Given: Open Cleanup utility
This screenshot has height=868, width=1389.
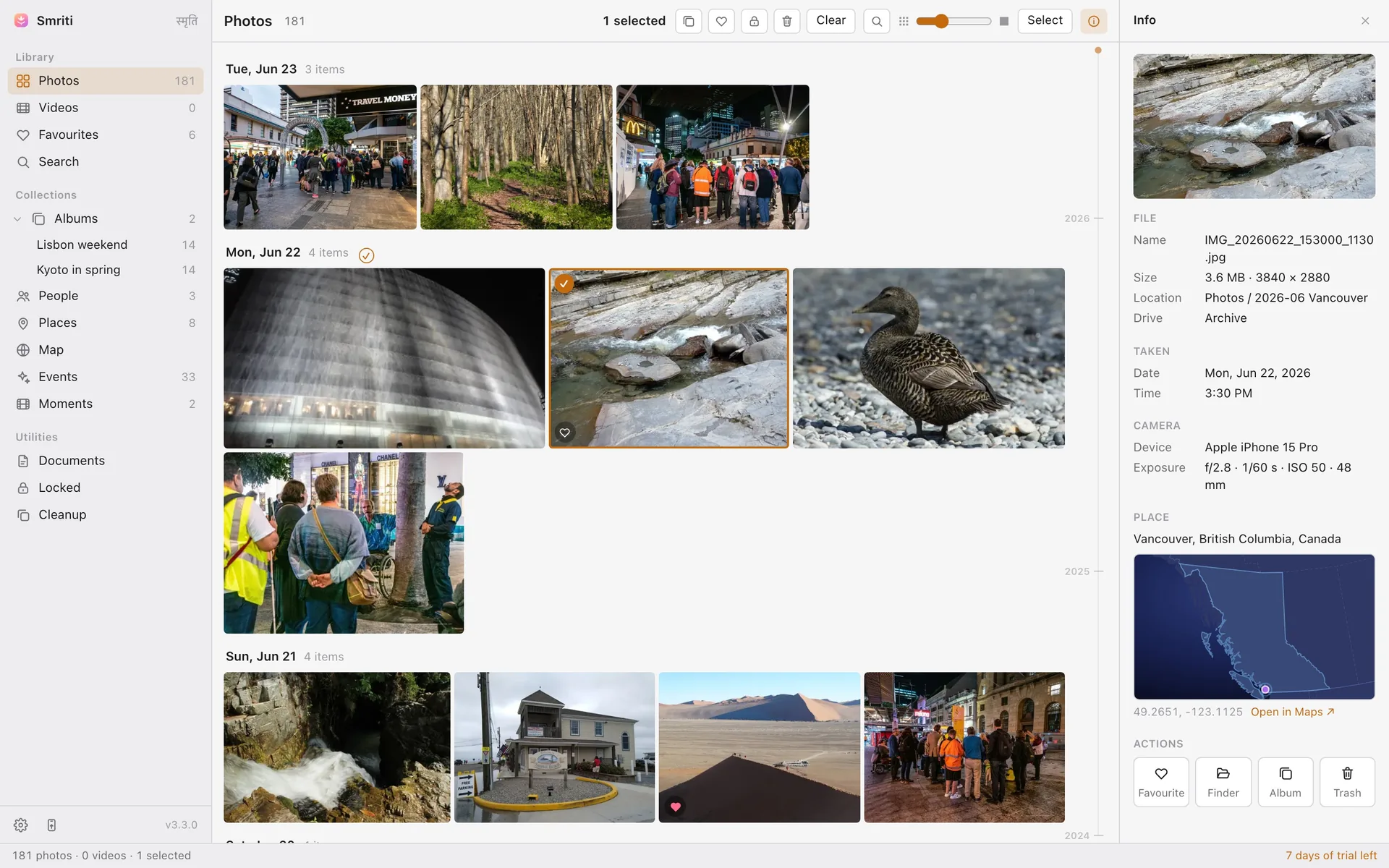Looking at the screenshot, I should 106,515.
